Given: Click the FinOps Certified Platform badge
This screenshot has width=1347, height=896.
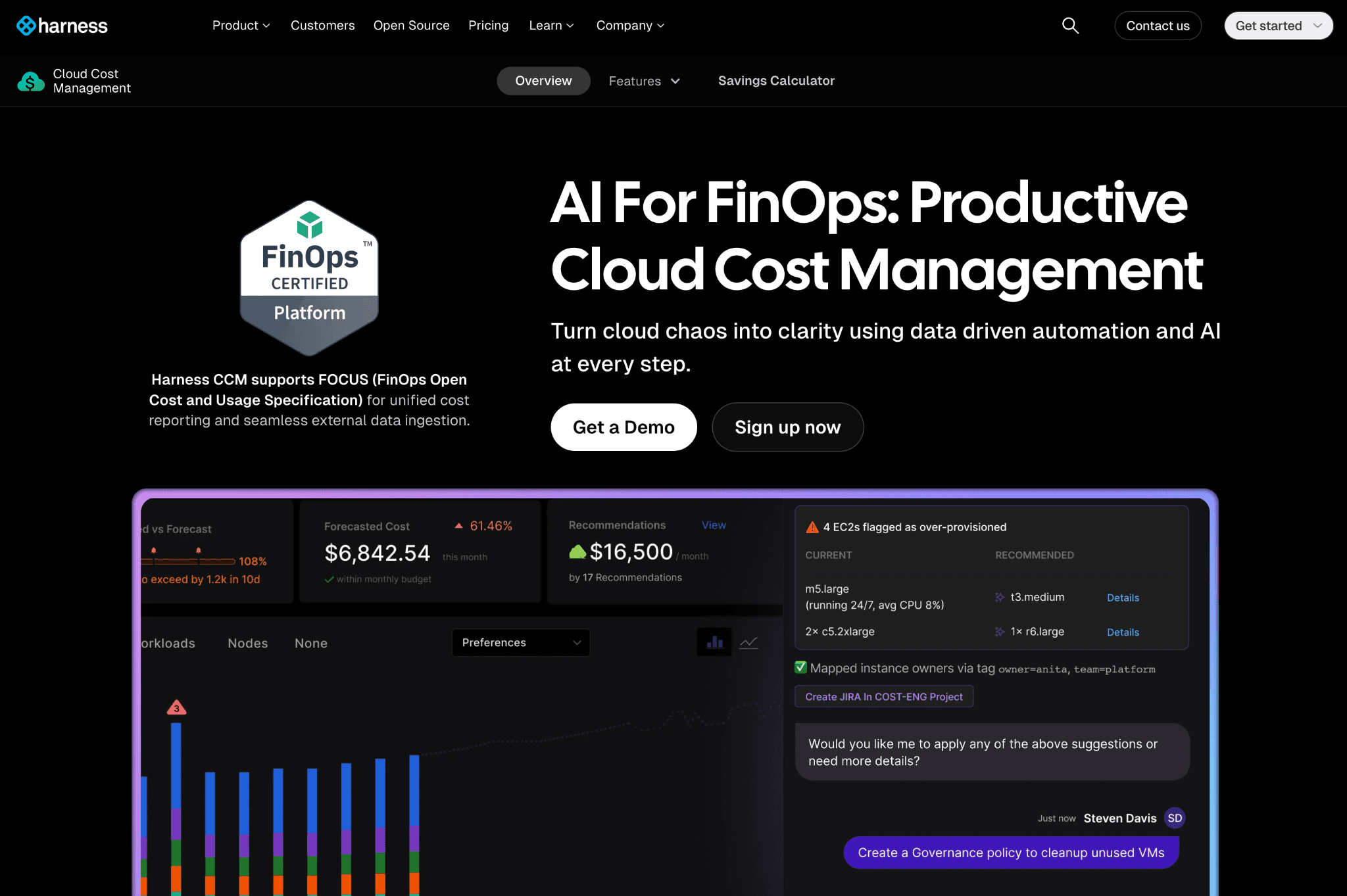Looking at the screenshot, I should tap(309, 277).
